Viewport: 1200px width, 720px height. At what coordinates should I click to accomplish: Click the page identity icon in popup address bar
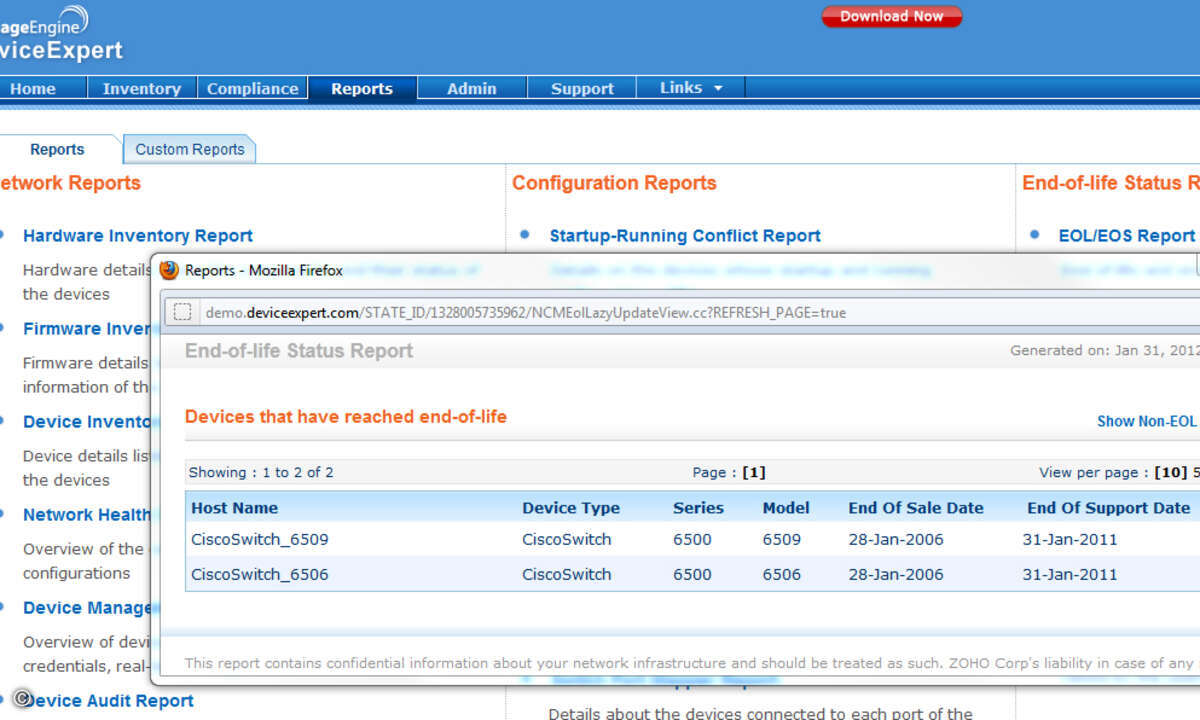coord(182,312)
